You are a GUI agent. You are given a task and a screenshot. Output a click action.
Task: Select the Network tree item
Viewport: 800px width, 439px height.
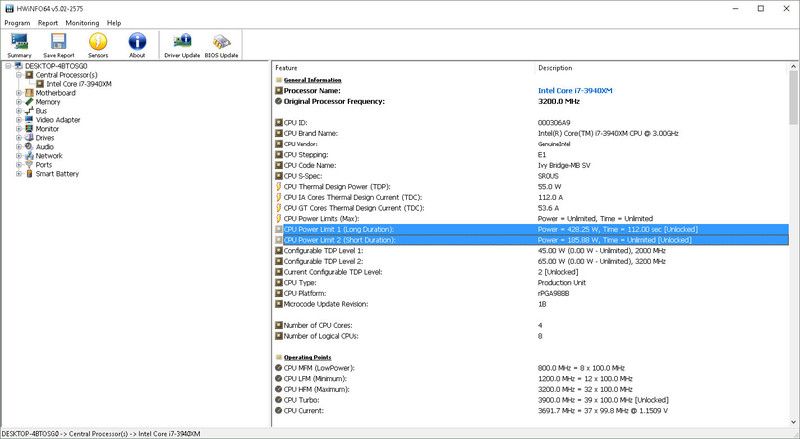[49, 156]
